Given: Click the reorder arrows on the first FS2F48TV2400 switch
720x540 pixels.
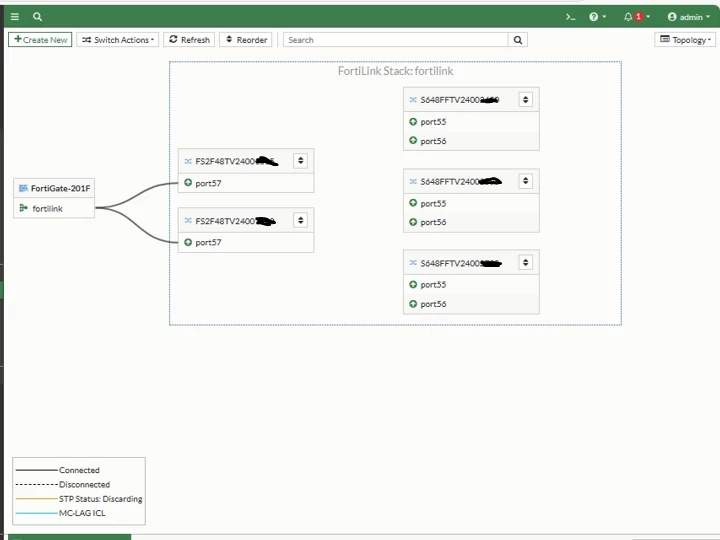Looking at the screenshot, I should 300,161.
